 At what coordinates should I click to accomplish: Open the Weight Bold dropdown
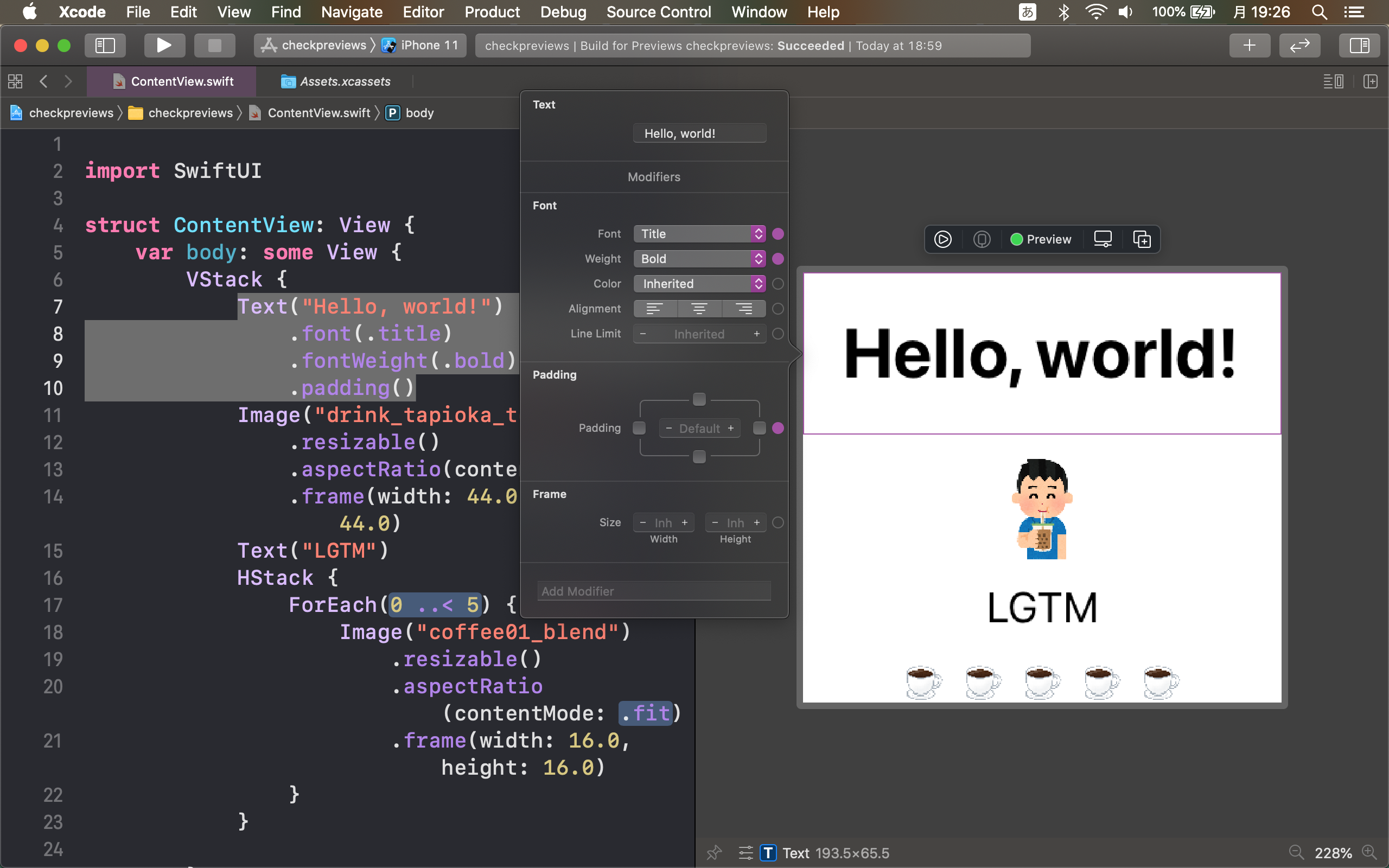(x=699, y=259)
